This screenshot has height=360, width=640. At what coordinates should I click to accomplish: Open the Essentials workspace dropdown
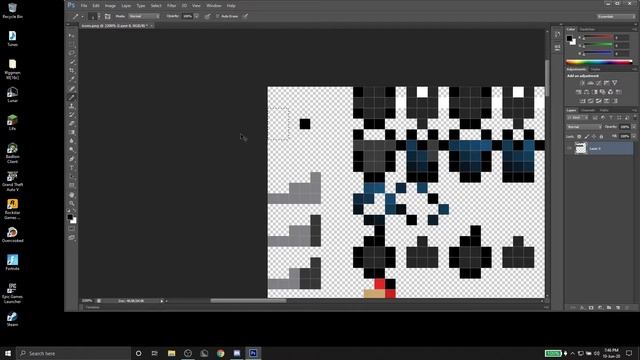pyautogui.click(x=616, y=16)
